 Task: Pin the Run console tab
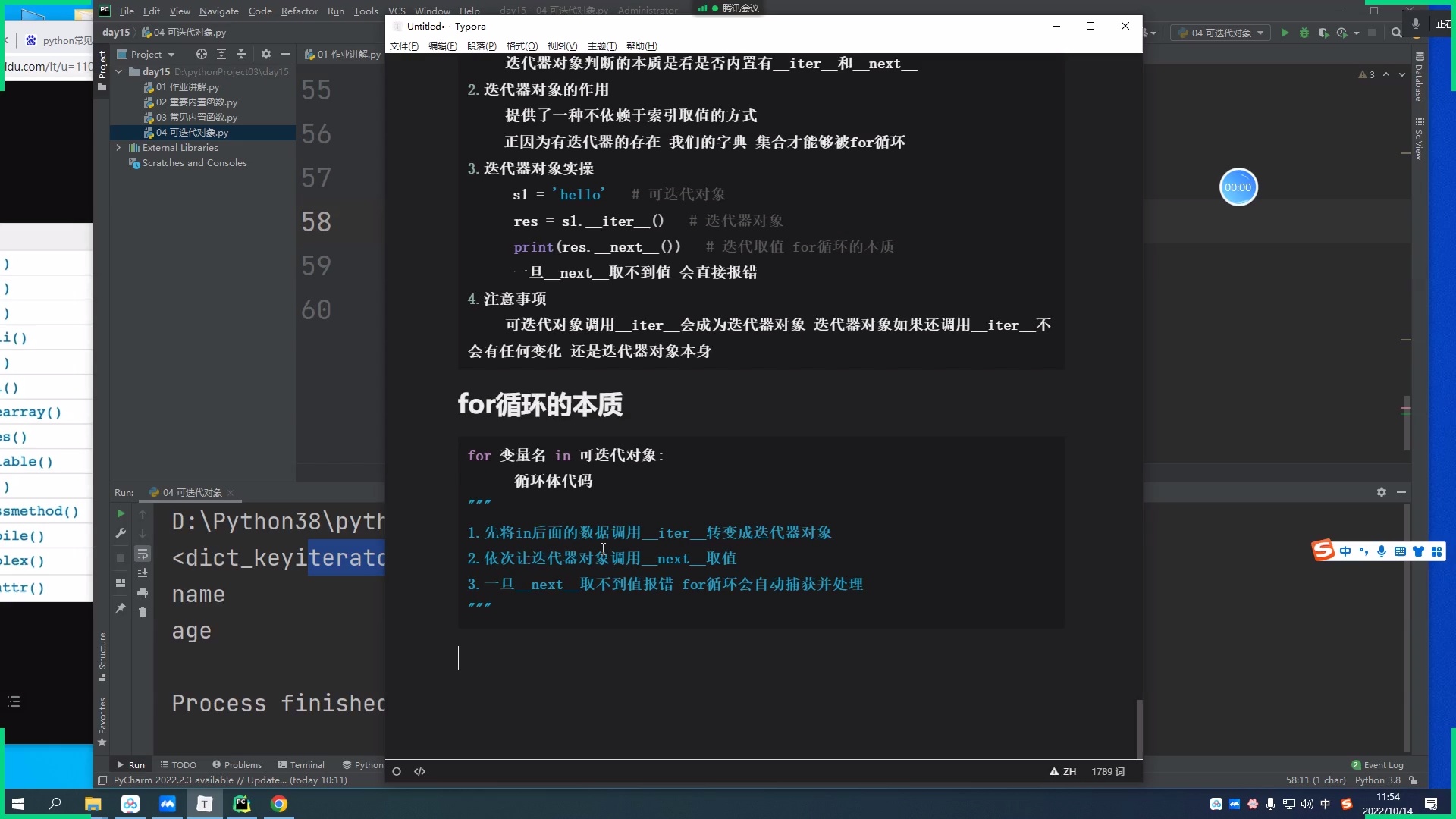pos(120,608)
